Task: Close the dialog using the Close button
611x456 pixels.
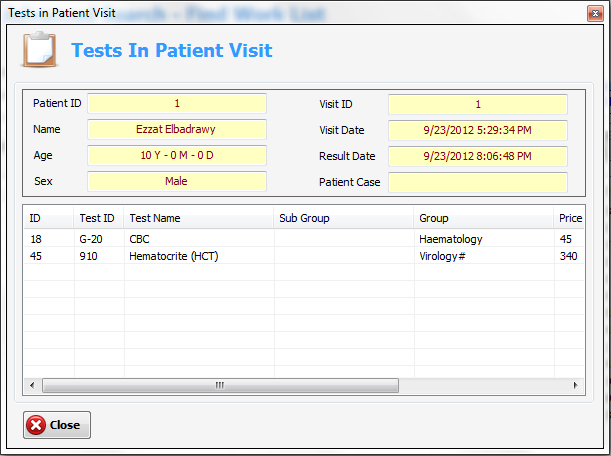Action: tap(57, 425)
